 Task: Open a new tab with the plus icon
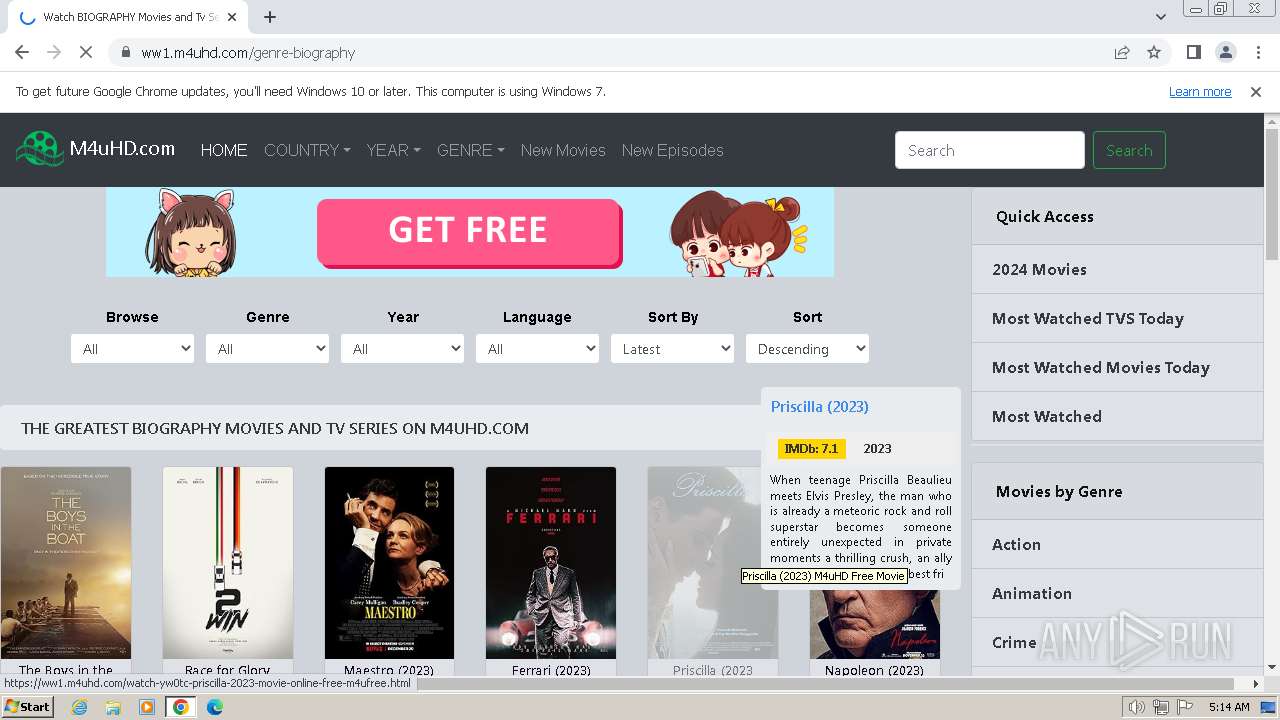(270, 17)
